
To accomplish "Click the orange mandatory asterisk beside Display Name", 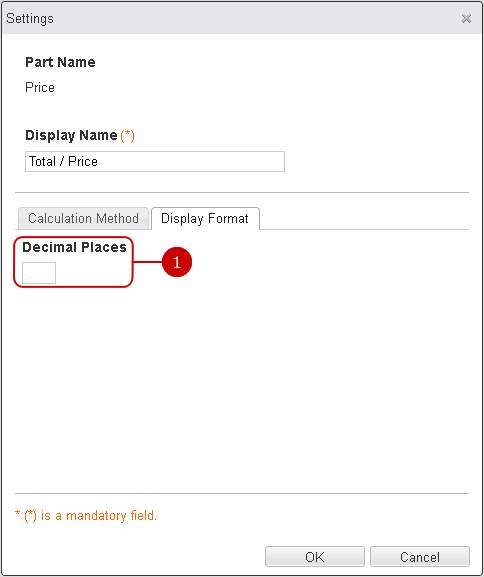I will click(x=127, y=135).
